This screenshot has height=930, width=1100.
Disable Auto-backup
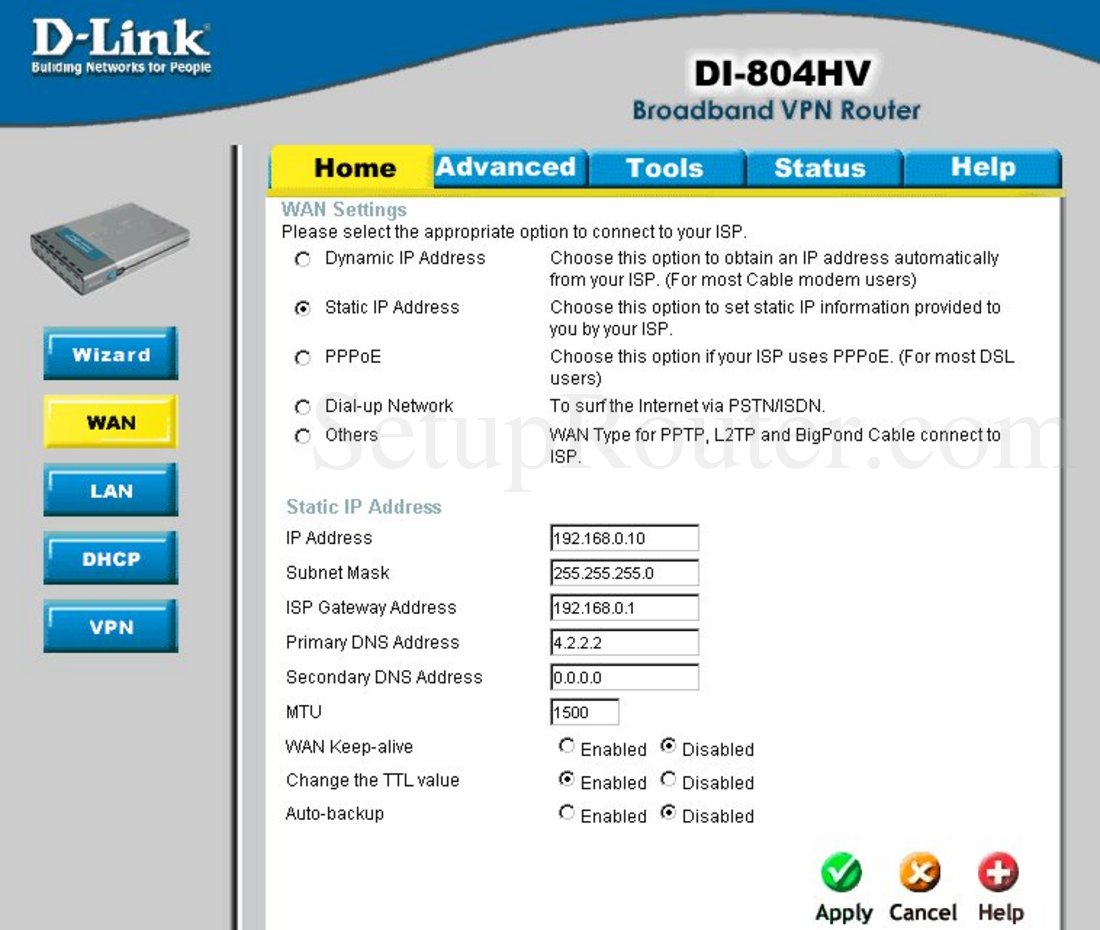point(669,814)
